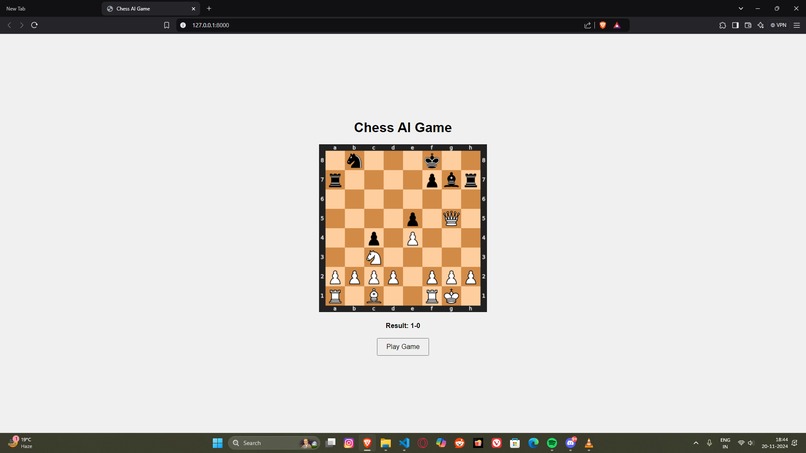Click the Result: 1-0 text
The height and width of the screenshot is (453, 806).
402,325
